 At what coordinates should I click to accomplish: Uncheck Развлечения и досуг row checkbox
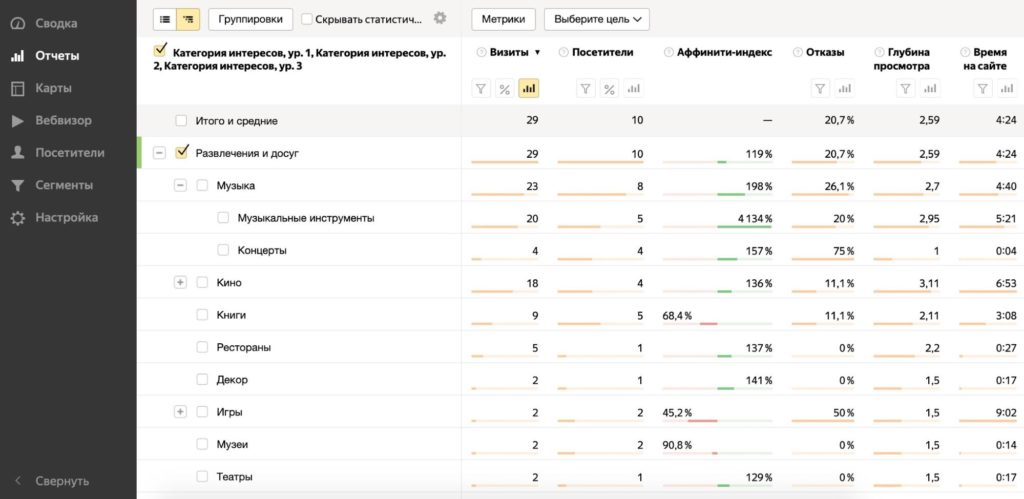181,153
